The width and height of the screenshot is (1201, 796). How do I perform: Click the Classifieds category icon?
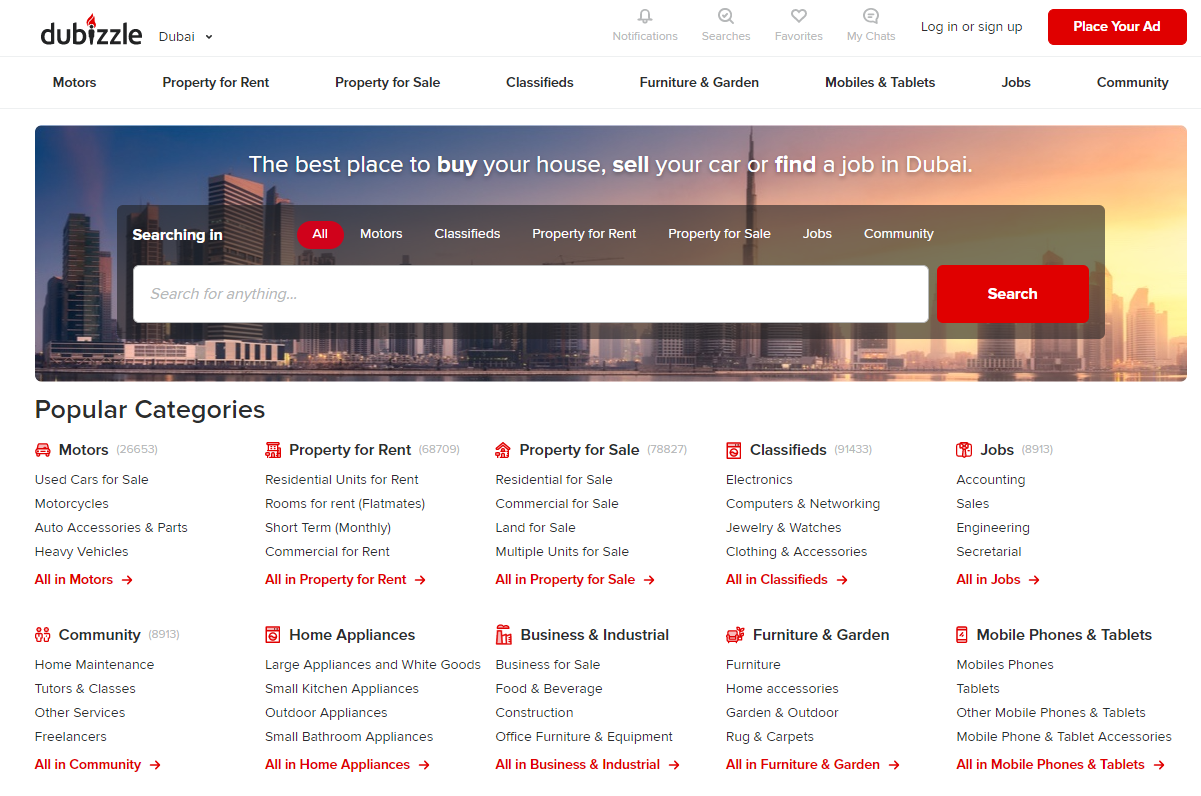coord(734,450)
